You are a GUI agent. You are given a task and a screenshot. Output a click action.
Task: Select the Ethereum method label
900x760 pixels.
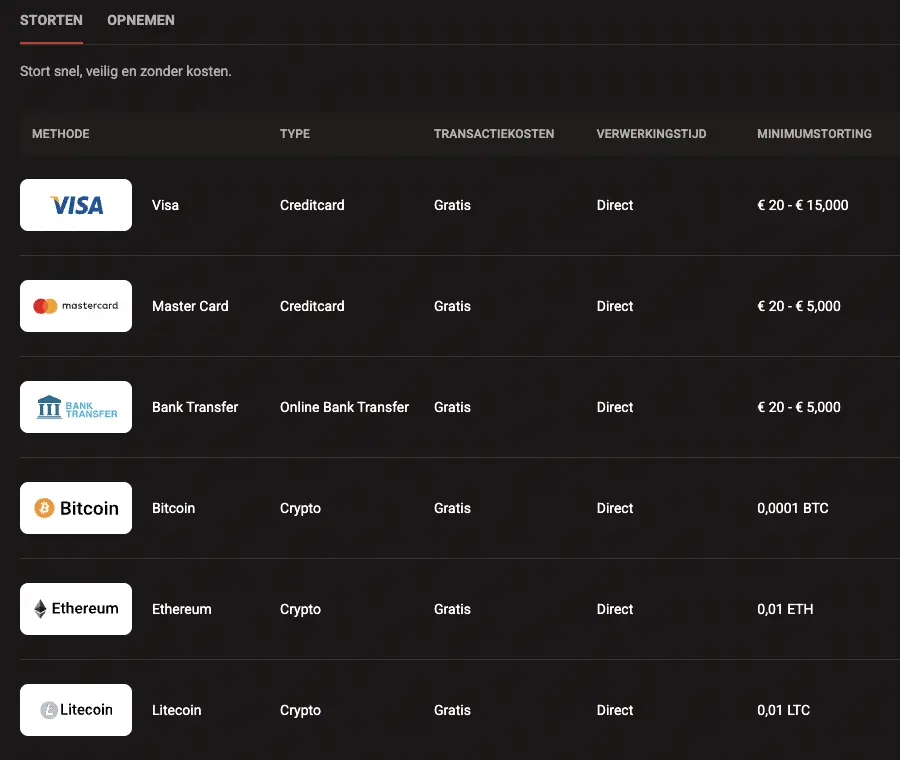coord(181,609)
